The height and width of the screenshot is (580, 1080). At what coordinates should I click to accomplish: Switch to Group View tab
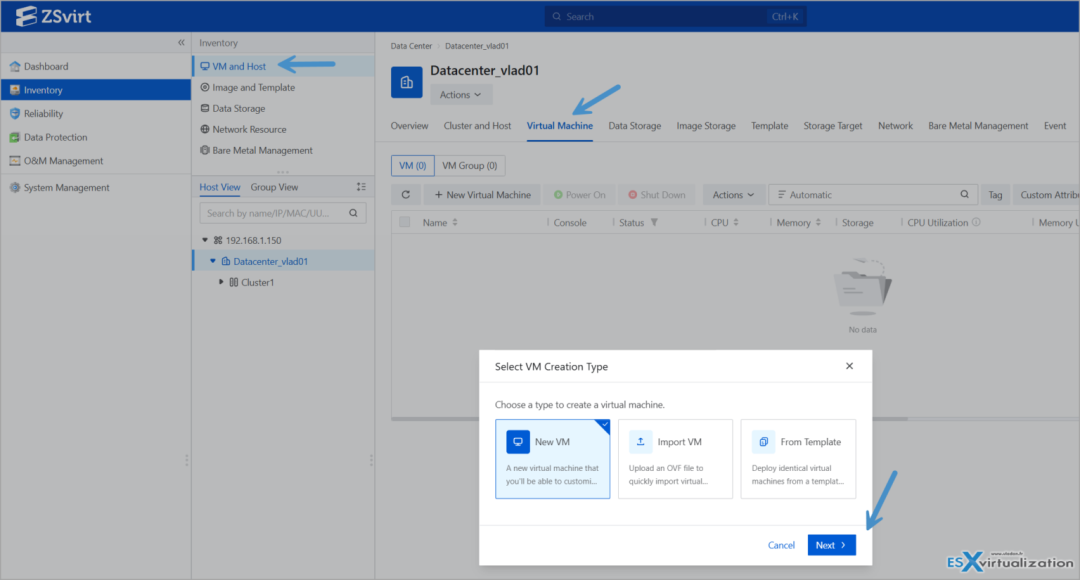coord(274,187)
